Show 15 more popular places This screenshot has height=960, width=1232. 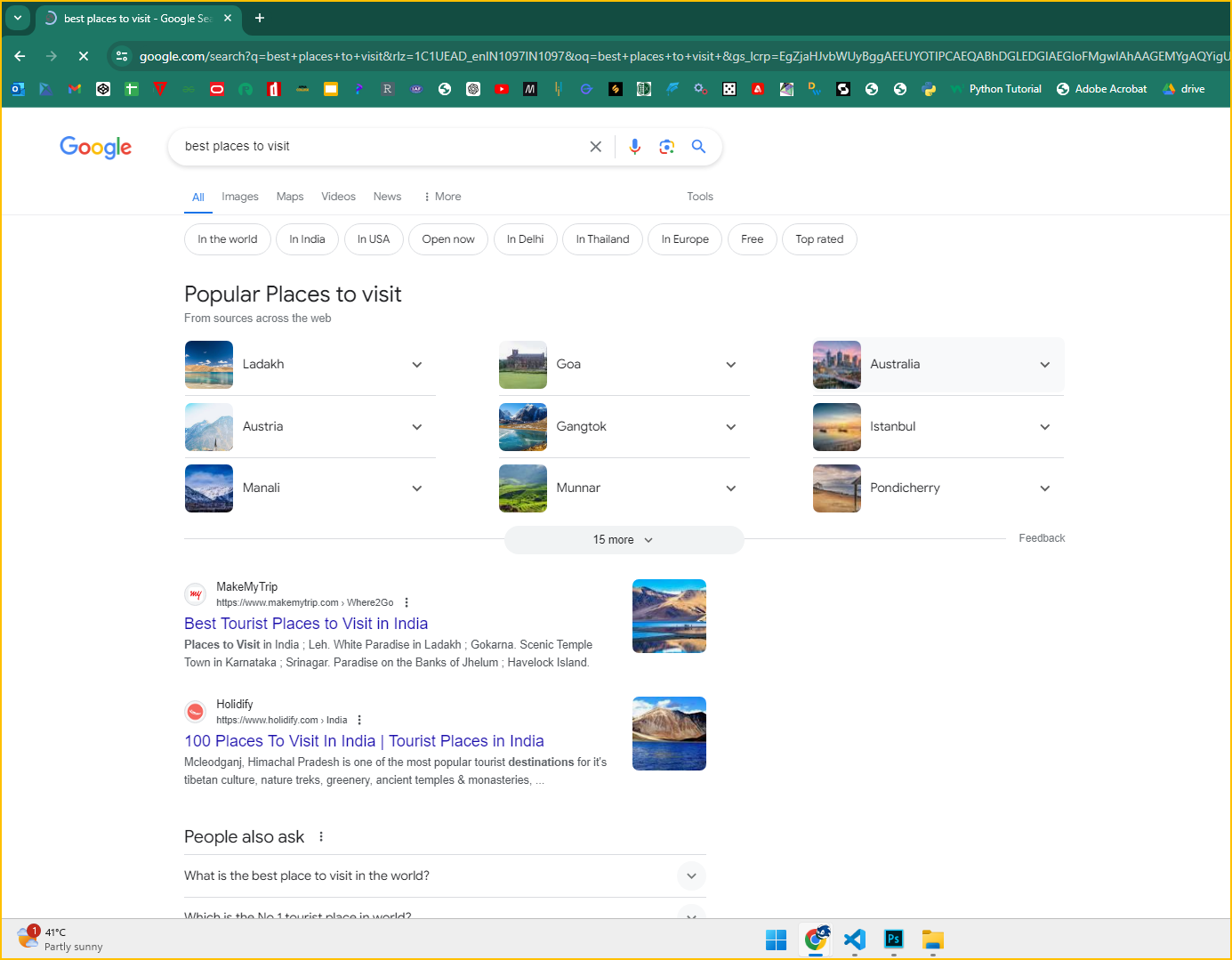point(624,540)
